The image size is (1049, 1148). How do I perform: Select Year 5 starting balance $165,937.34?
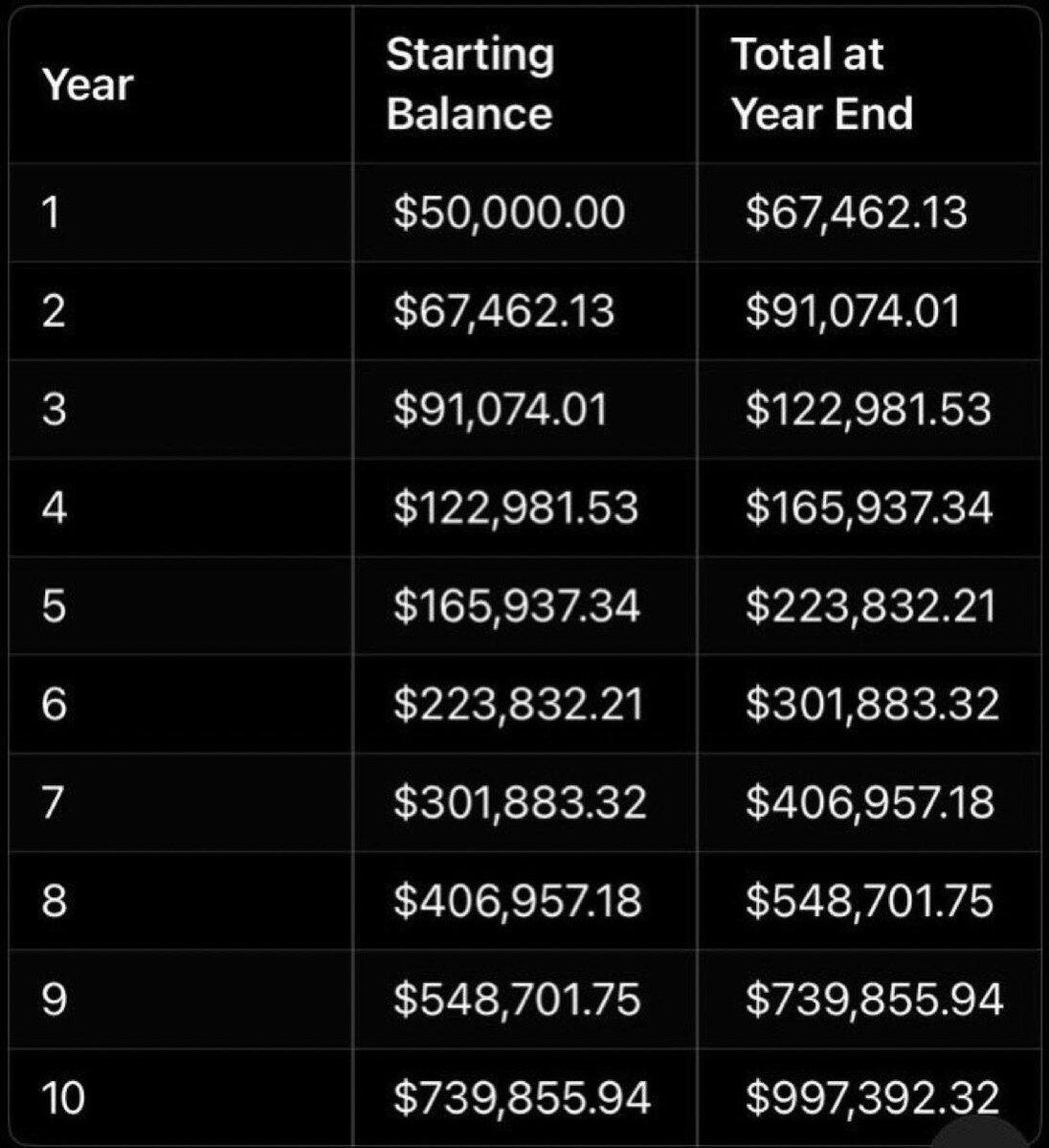tap(517, 606)
